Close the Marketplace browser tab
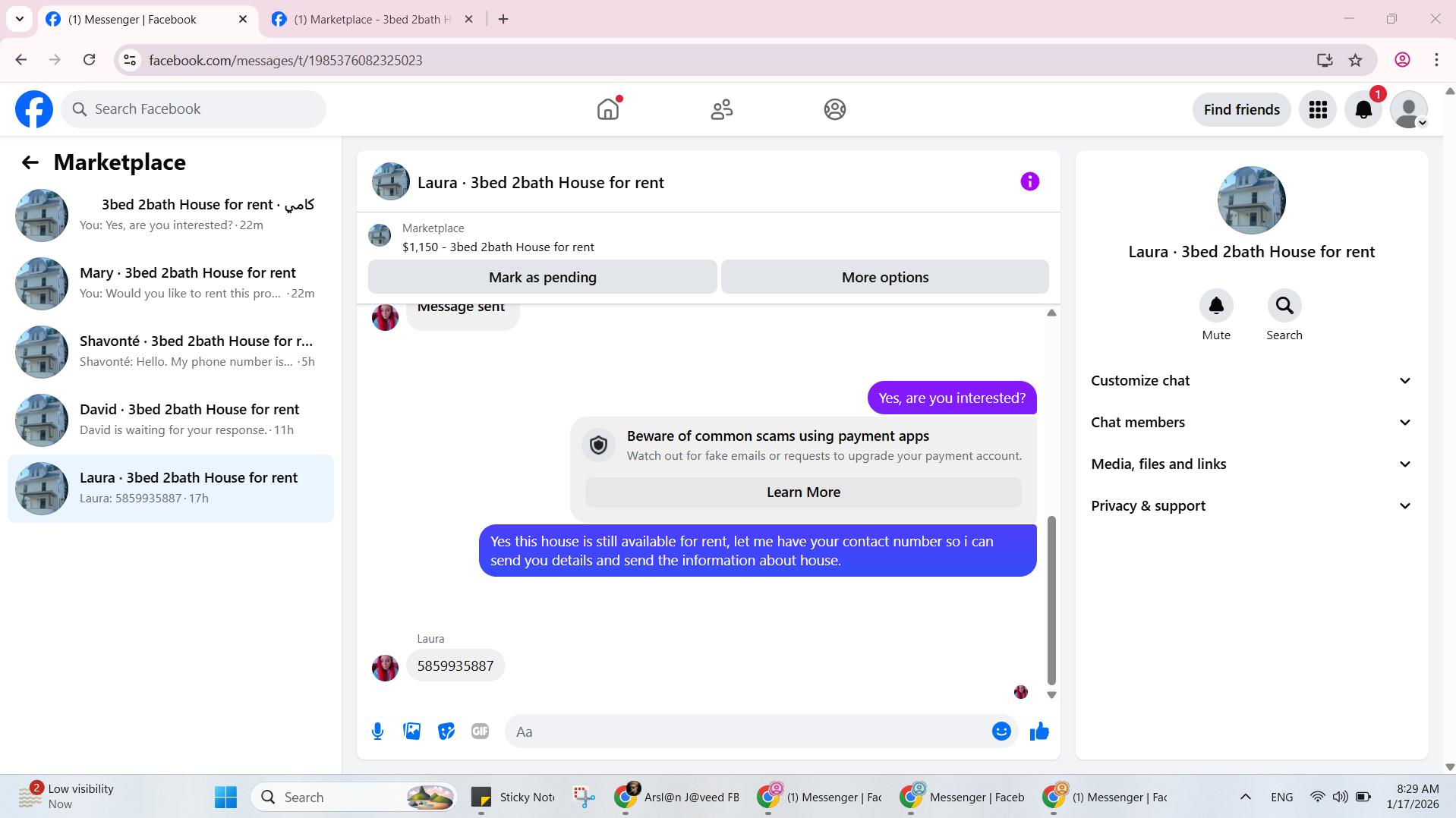The width and height of the screenshot is (1456, 818). (468, 19)
